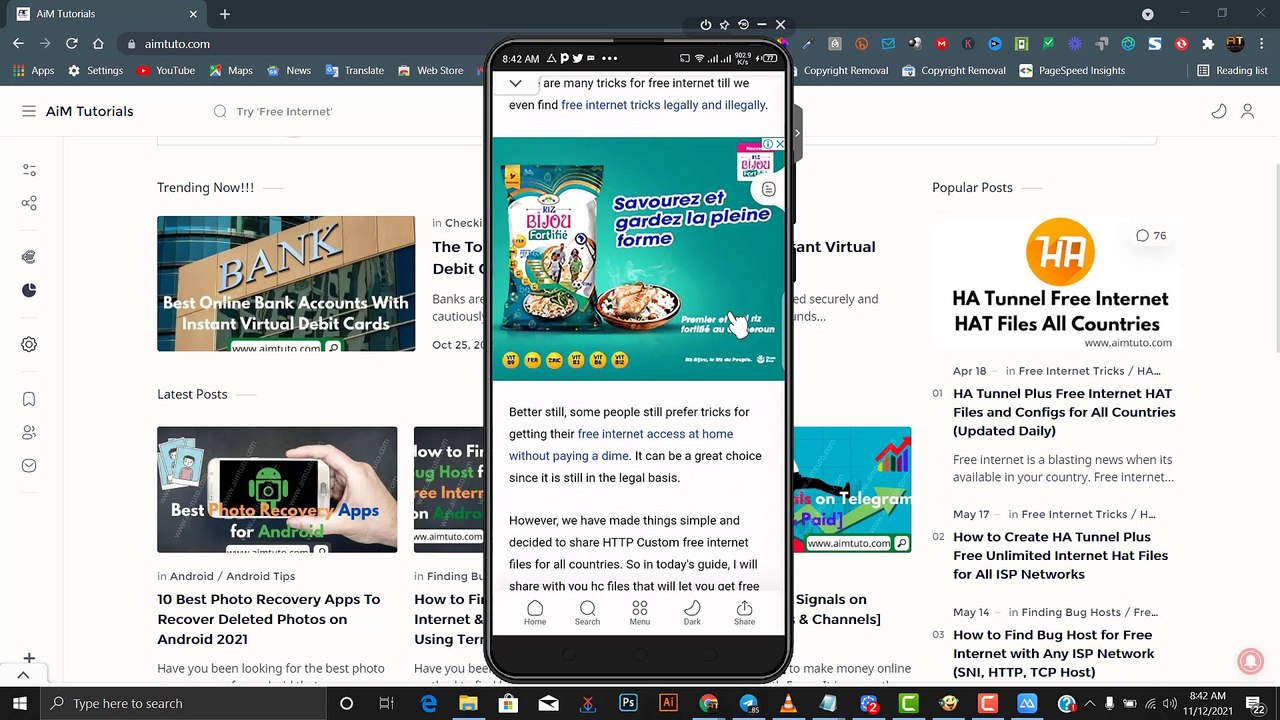Open the Windows Start menu
This screenshot has height=720, width=1280.
tap(20, 703)
